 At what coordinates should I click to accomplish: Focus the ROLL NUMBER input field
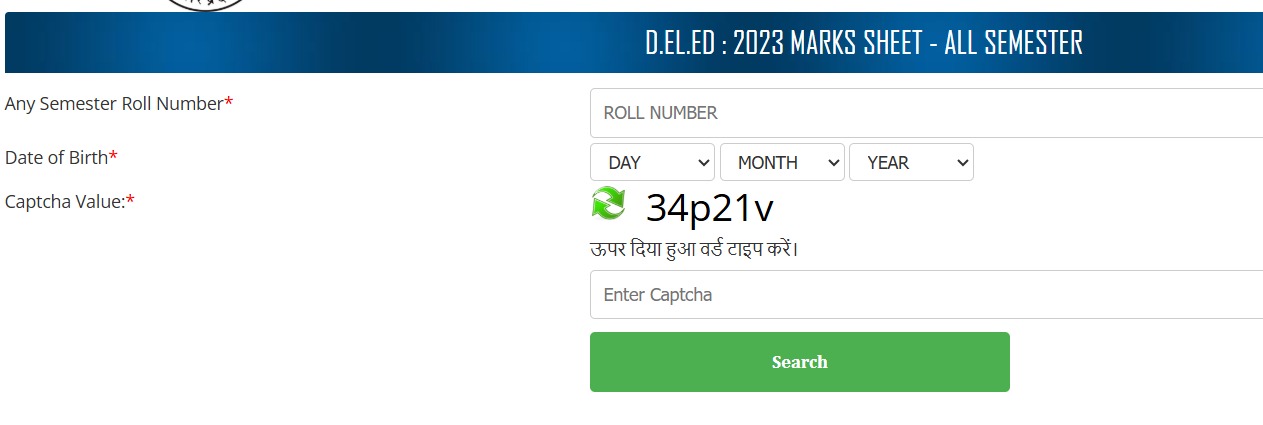(926, 113)
